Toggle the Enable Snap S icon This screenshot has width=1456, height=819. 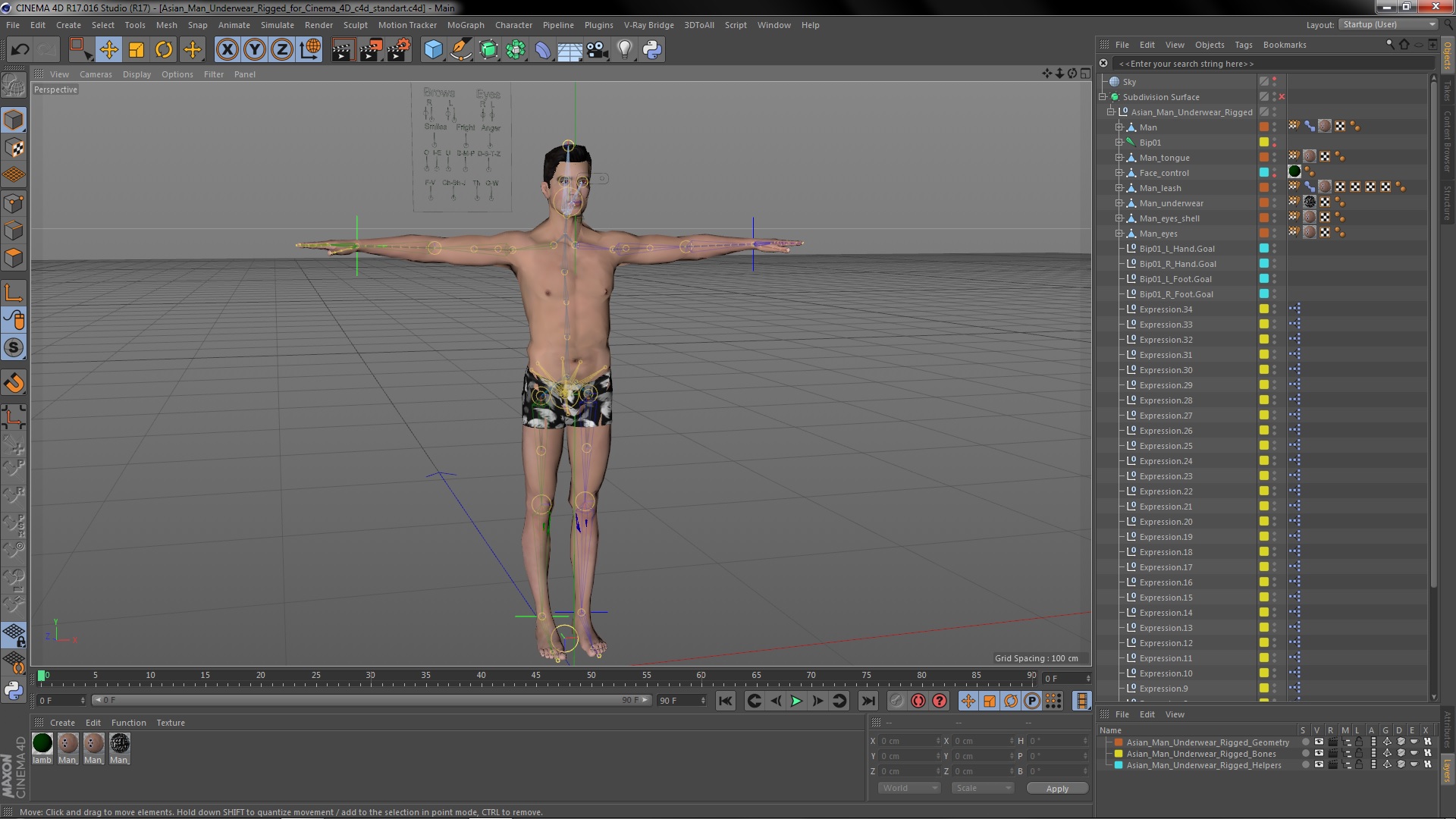click(14, 348)
